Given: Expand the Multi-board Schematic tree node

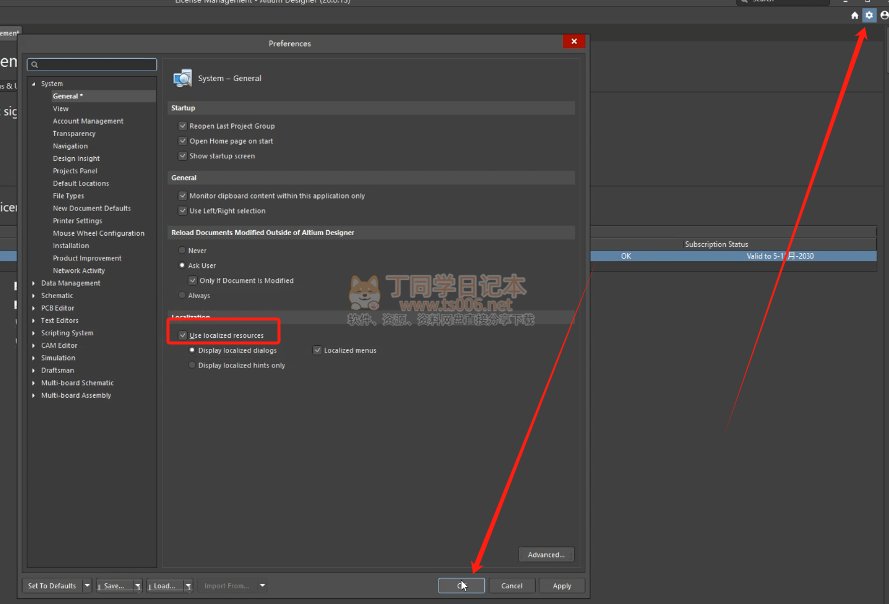Looking at the screenshot, I should tap(33, 383).
